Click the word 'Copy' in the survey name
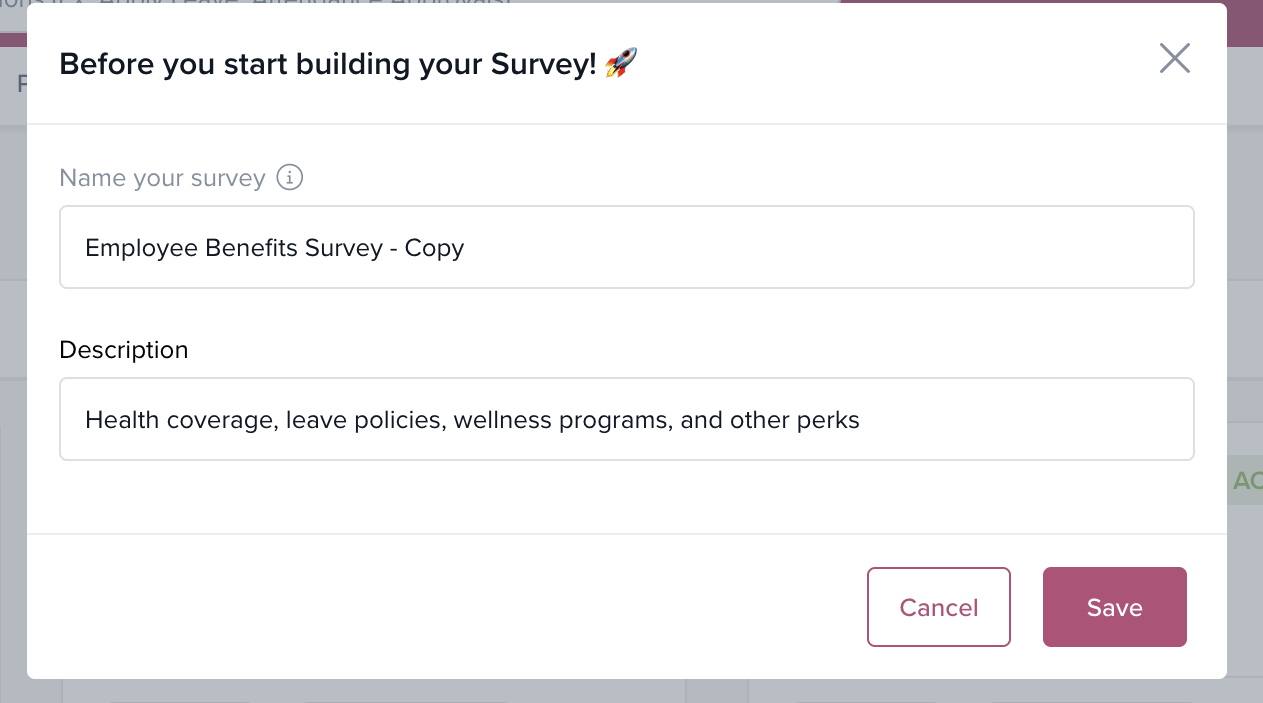Image resolution: width=1263 pixels, height=703 pixels. [x=434, y=247]
